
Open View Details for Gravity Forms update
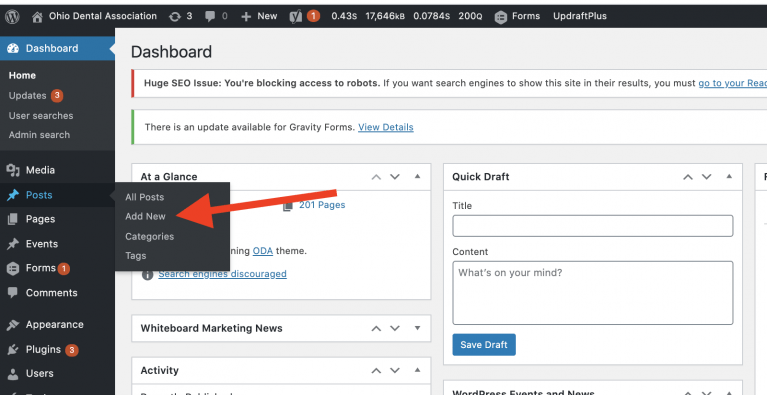tap(385, 128)
